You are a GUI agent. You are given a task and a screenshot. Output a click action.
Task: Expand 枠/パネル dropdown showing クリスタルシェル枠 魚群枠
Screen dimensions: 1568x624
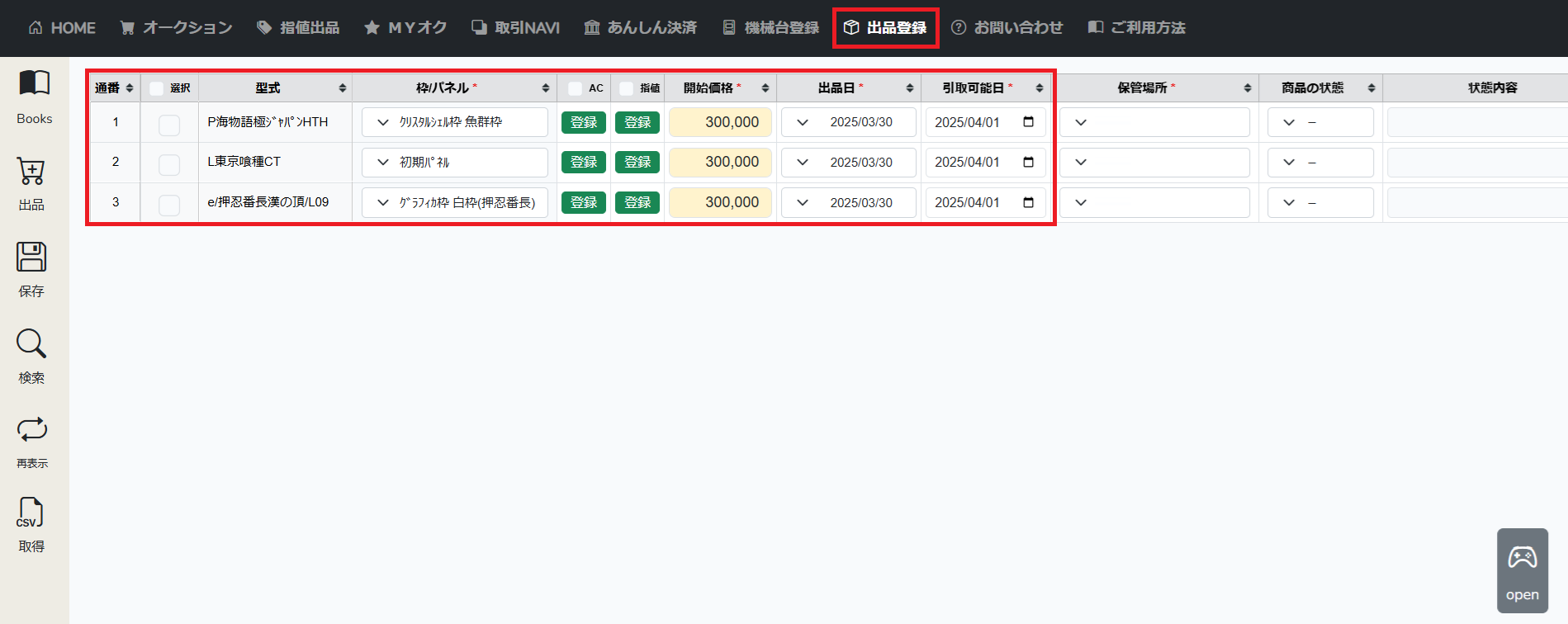click(455, 122)
